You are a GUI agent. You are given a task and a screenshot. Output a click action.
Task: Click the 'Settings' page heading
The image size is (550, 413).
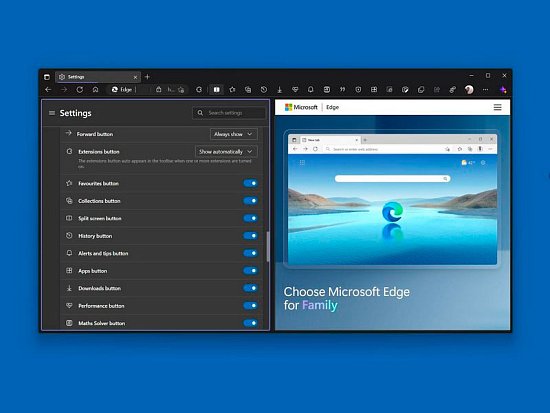[75, 113]
